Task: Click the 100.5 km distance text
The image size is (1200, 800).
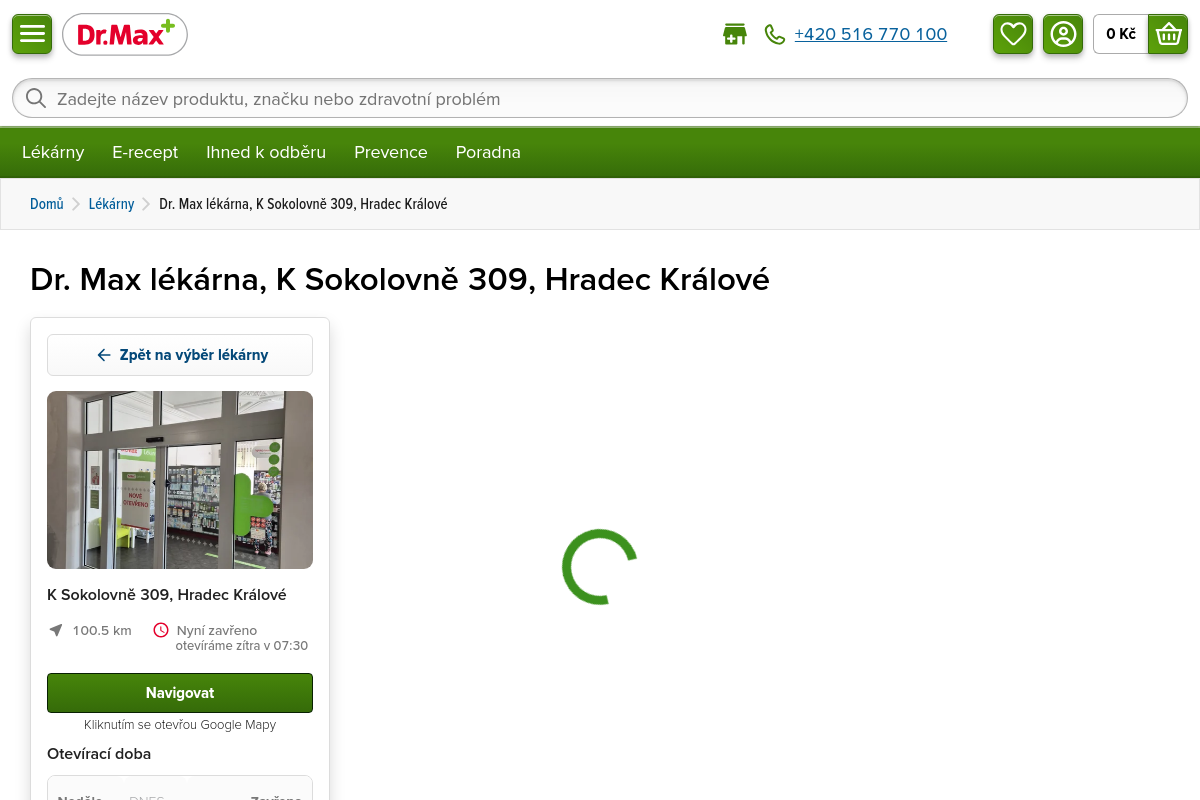Action: point(102,630)
